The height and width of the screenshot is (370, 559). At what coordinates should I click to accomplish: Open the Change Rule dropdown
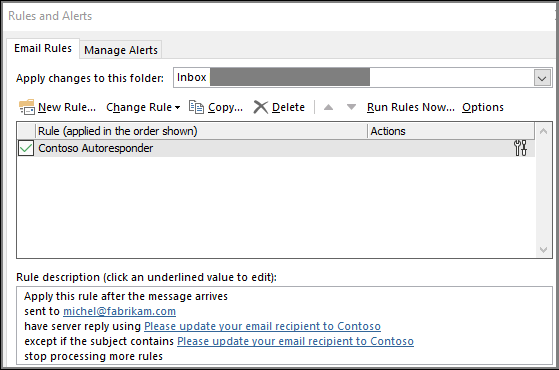coord(143,107)
